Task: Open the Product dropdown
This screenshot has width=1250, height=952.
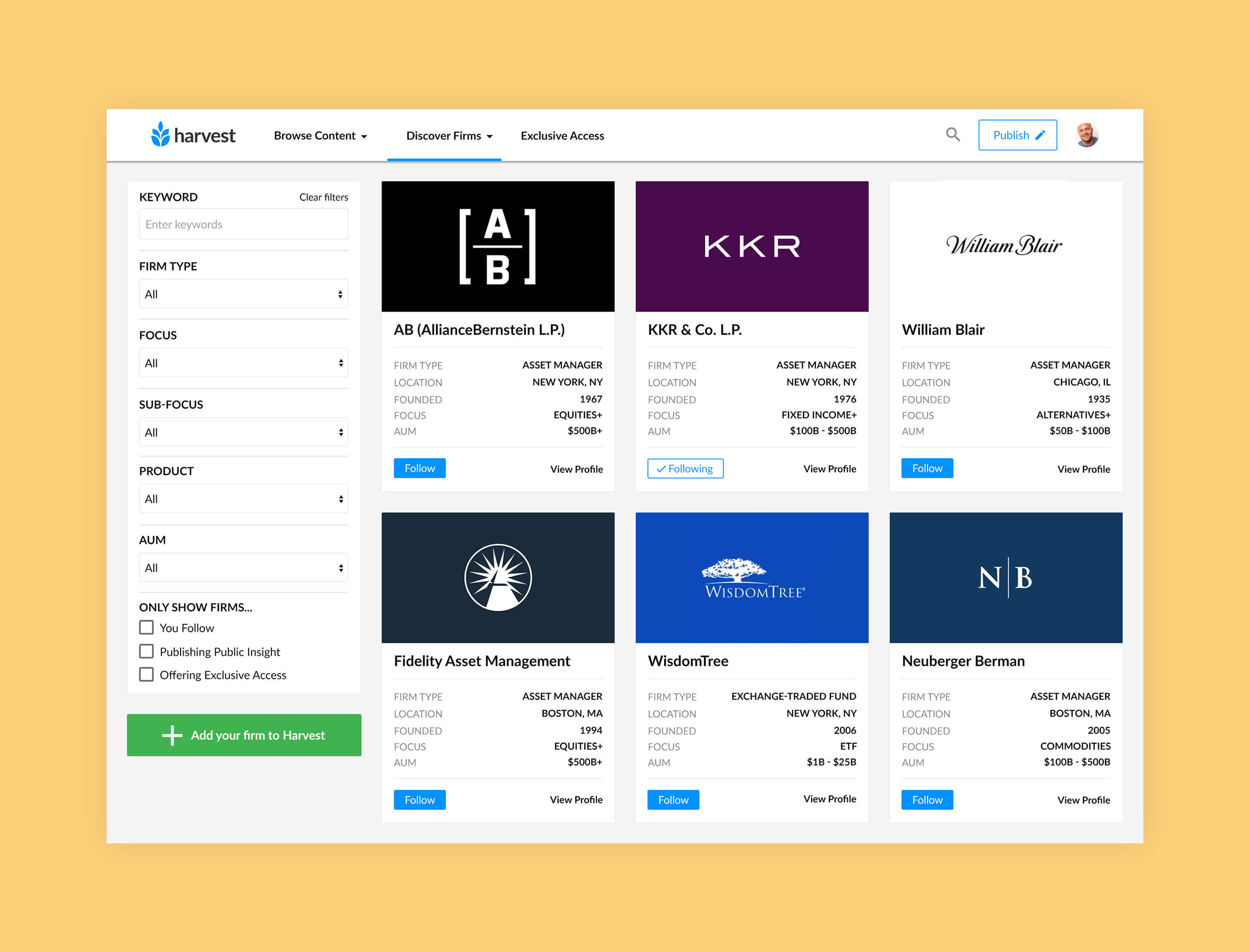Action: pyautogui.click(x=244, y=499)
